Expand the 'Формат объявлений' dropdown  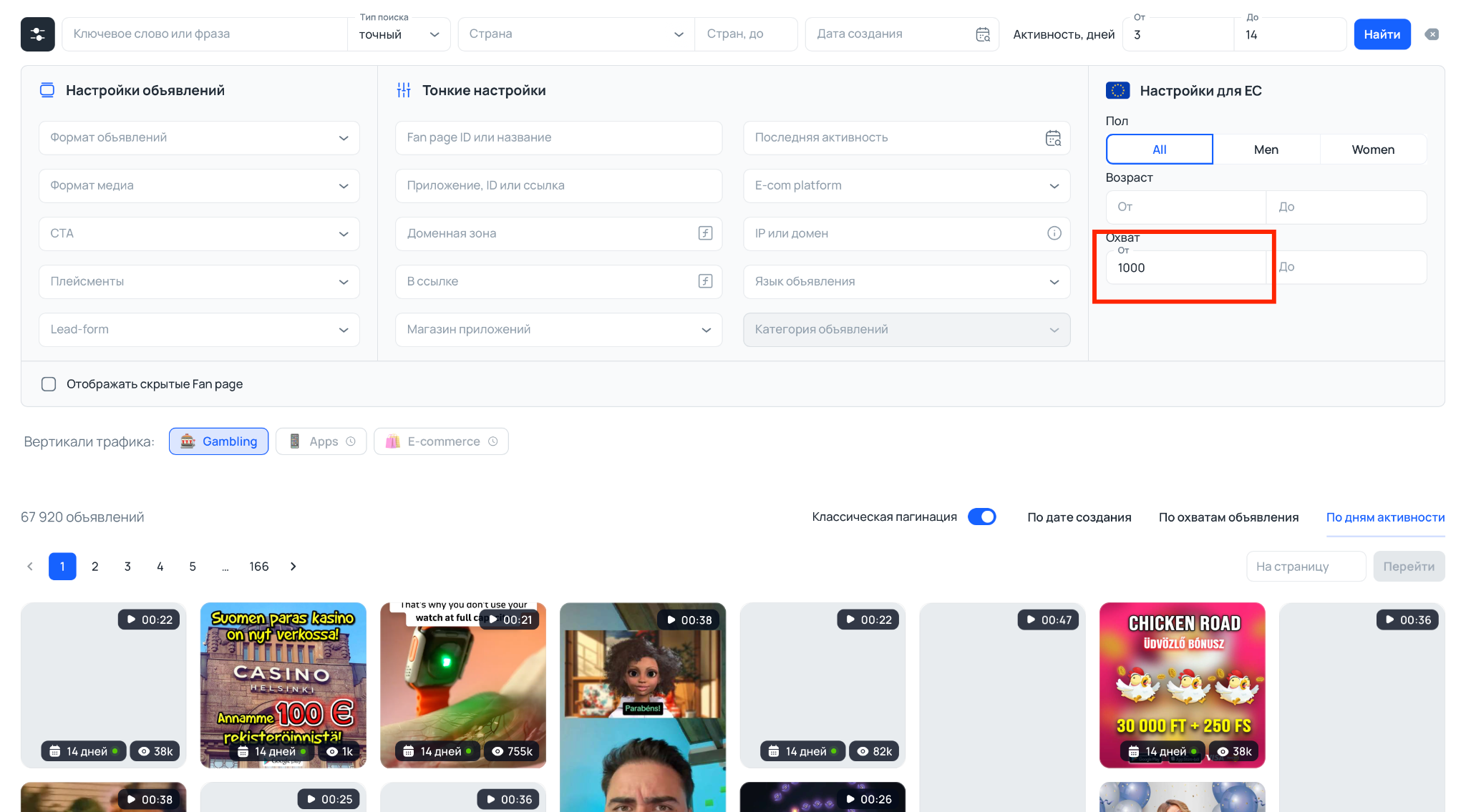click(x=199, y=138)
